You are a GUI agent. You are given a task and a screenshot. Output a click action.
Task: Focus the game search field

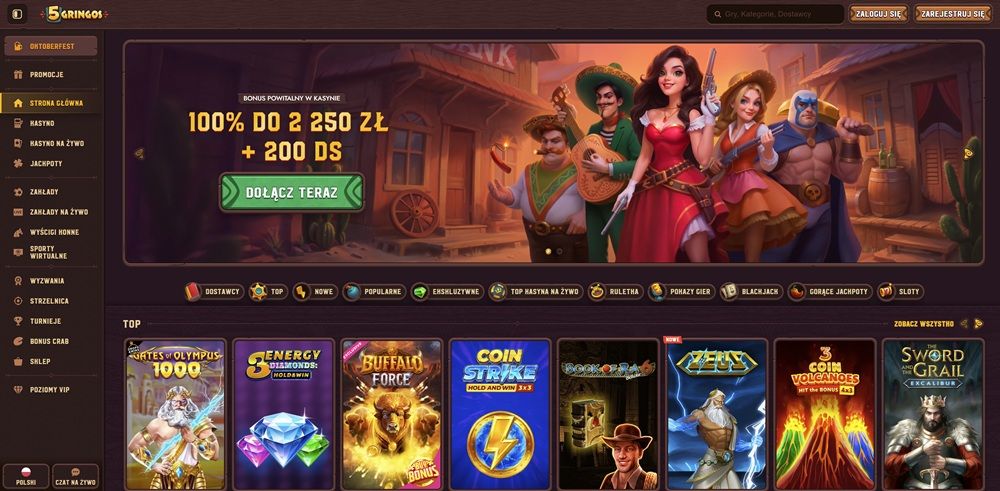pyautogui.click(x=775, y=13)
